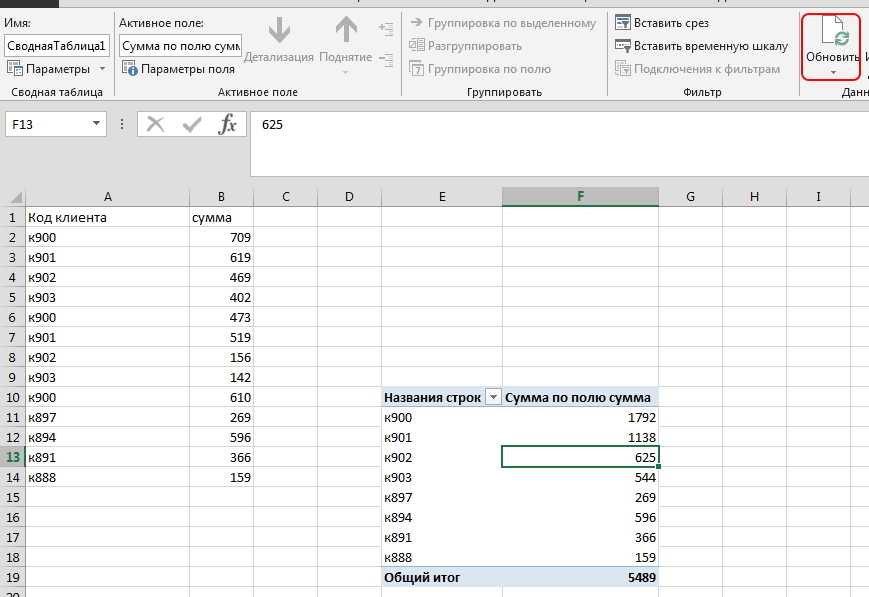The width and height of the screenshot is (869, 597).
Task: Click cell with value 619
Action: pos(221,257)
